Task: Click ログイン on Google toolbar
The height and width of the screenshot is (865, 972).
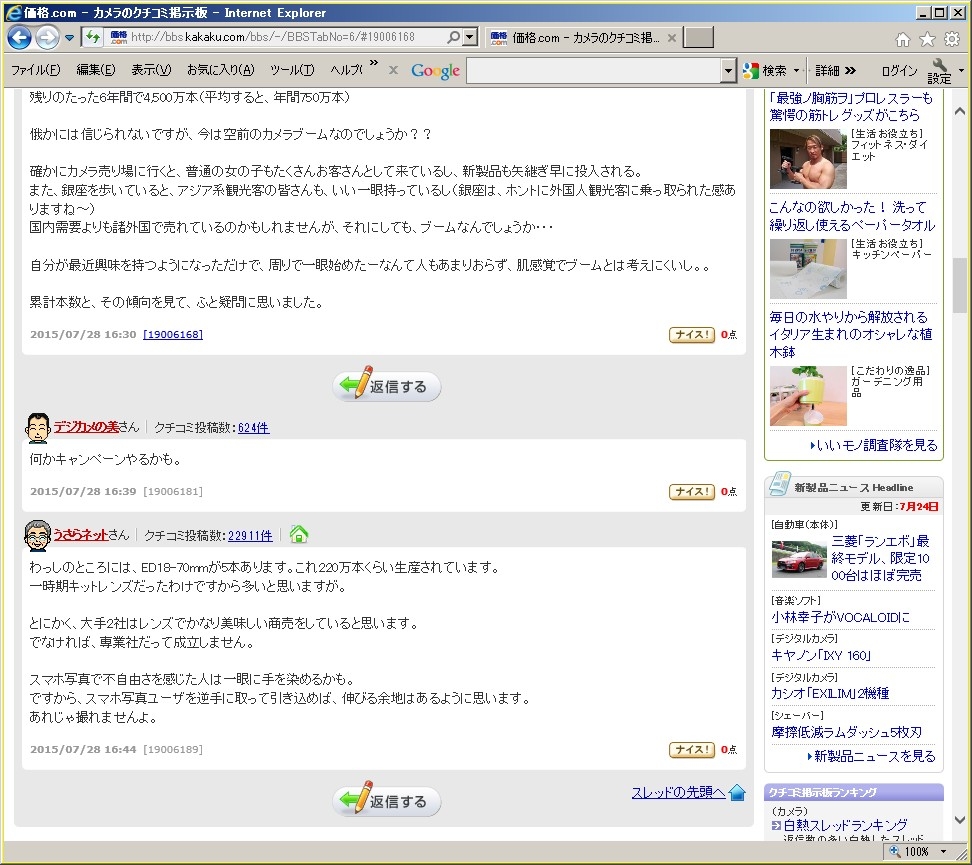Action: 899,71
